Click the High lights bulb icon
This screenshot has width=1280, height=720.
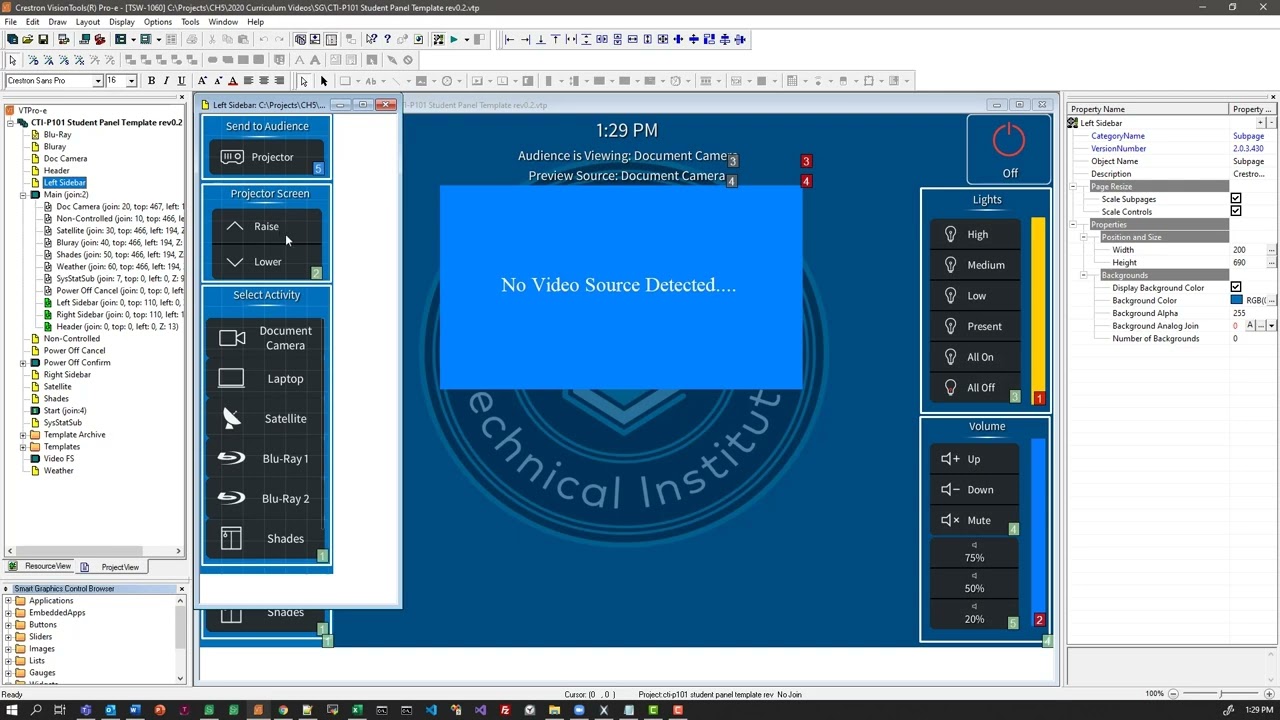point(950,234)
